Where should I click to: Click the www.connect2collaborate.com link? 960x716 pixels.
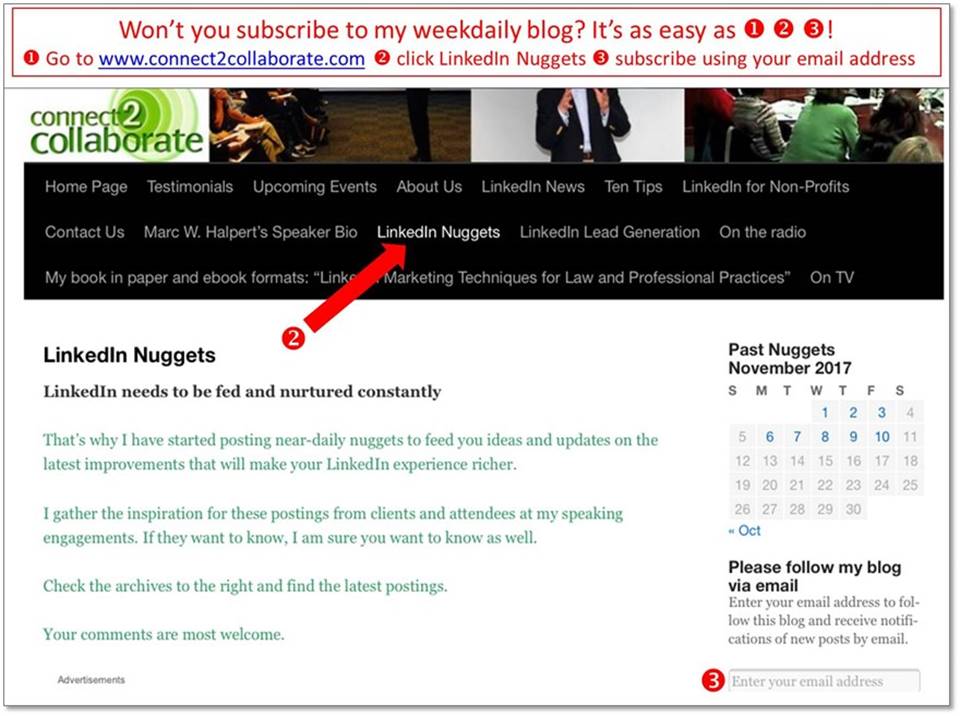231,58
